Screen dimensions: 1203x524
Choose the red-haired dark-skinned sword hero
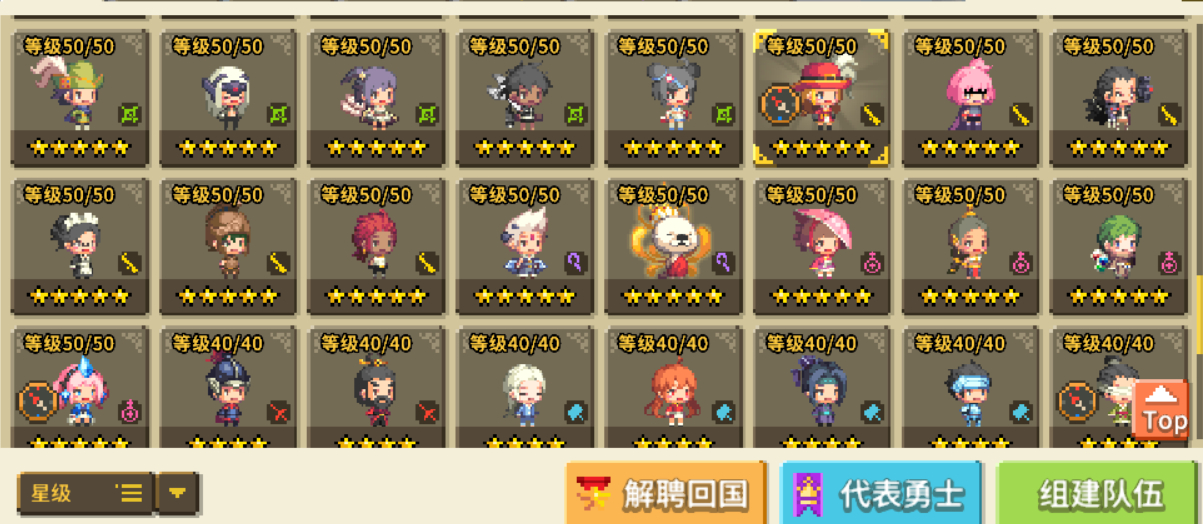click(377, 247)
